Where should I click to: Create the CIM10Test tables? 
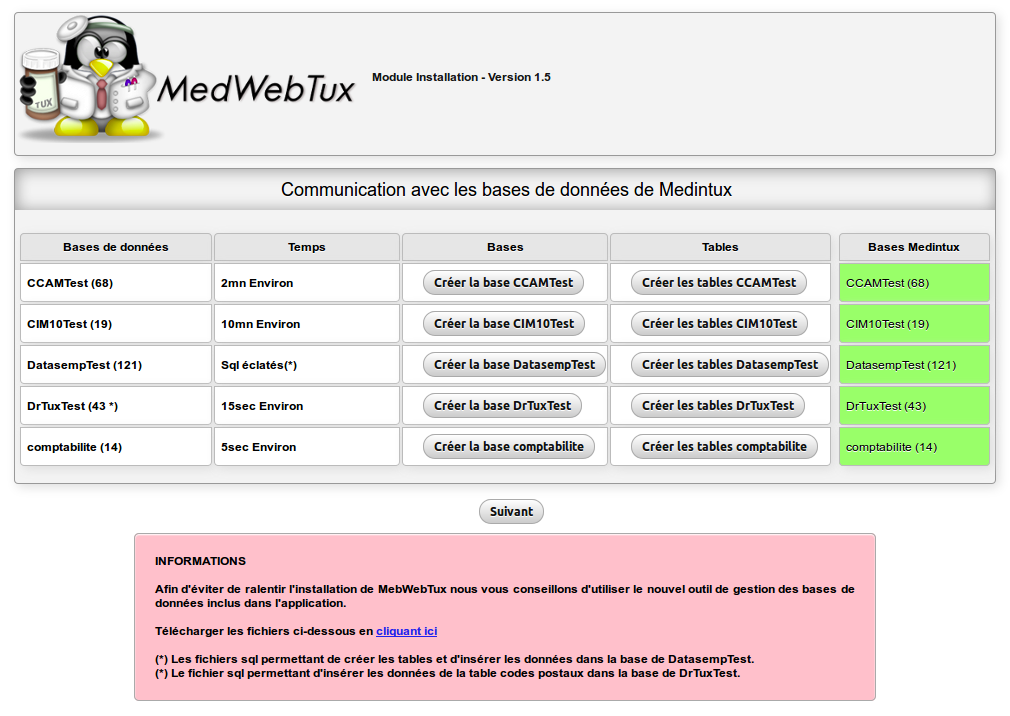pyautogui.click(x=719, y=324)
